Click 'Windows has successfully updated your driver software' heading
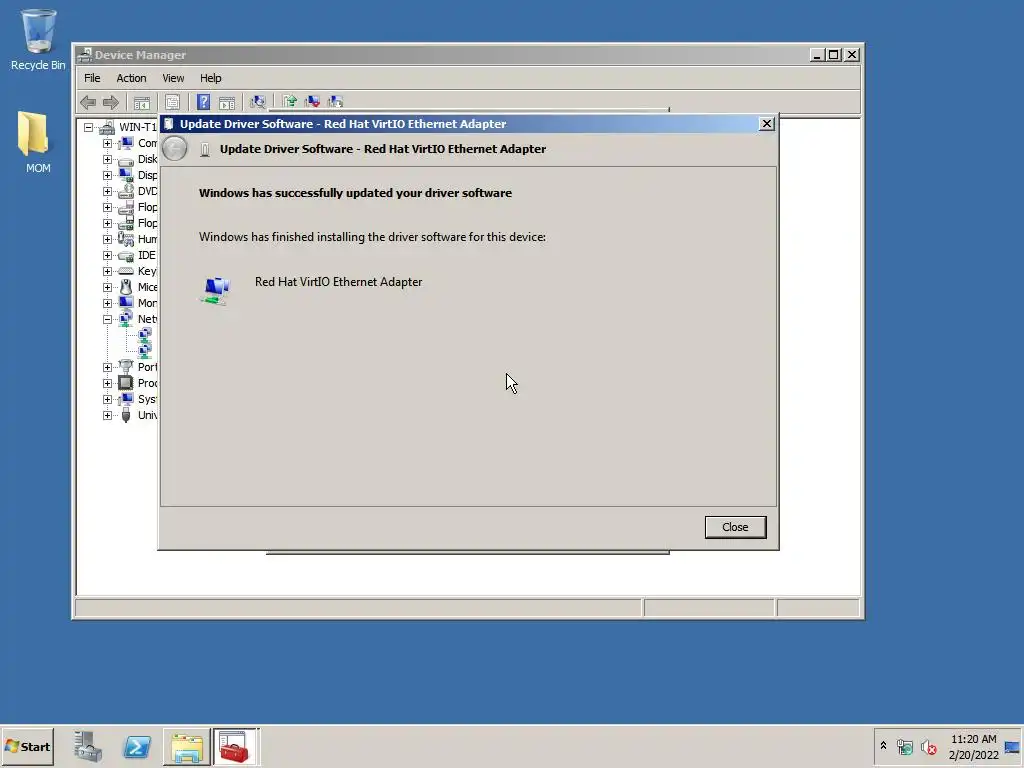This screenshot has width=1024, height=768. click(355, 193)
